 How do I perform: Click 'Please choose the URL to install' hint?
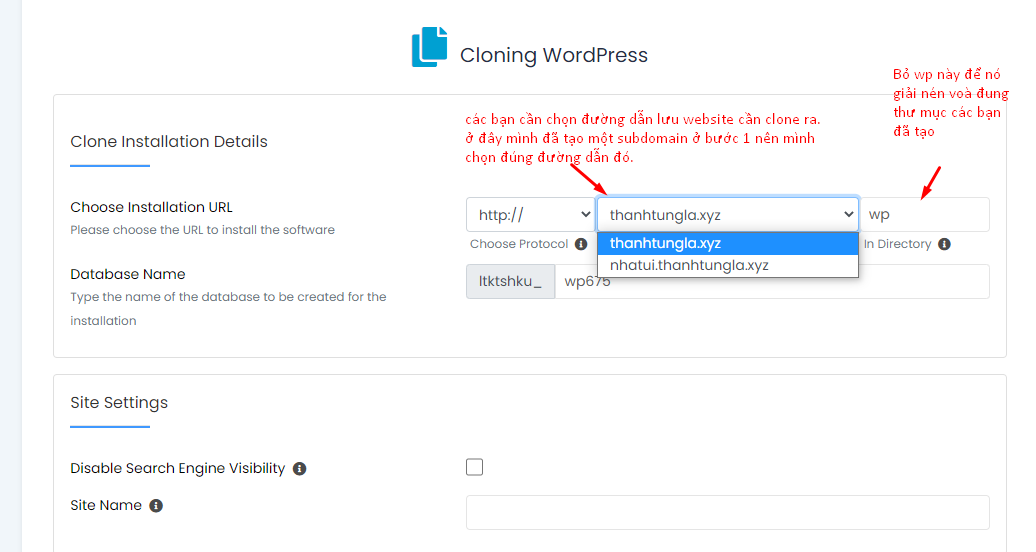click(202, 230)
